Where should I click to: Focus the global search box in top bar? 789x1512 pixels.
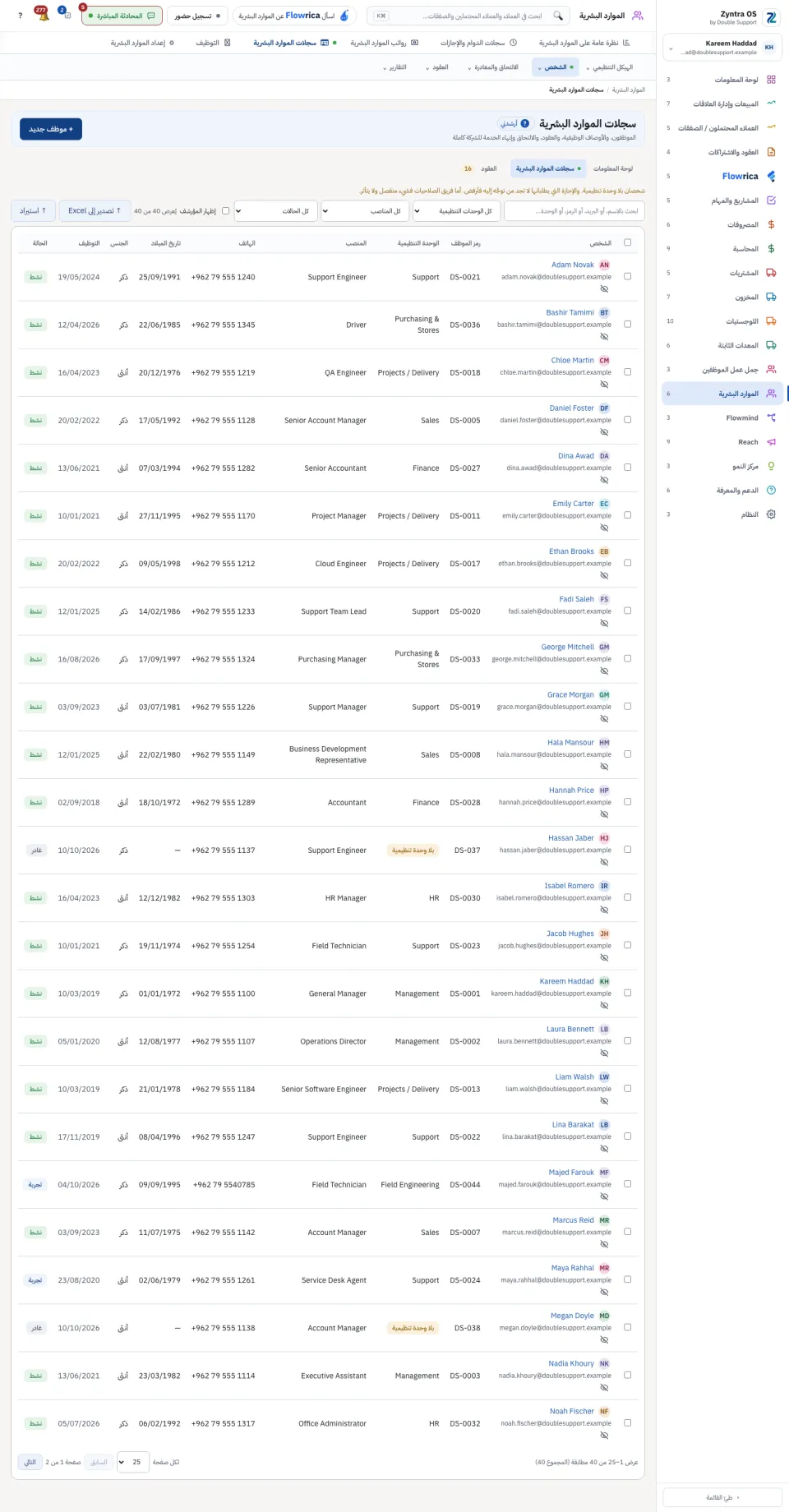(x=468, y=16)
